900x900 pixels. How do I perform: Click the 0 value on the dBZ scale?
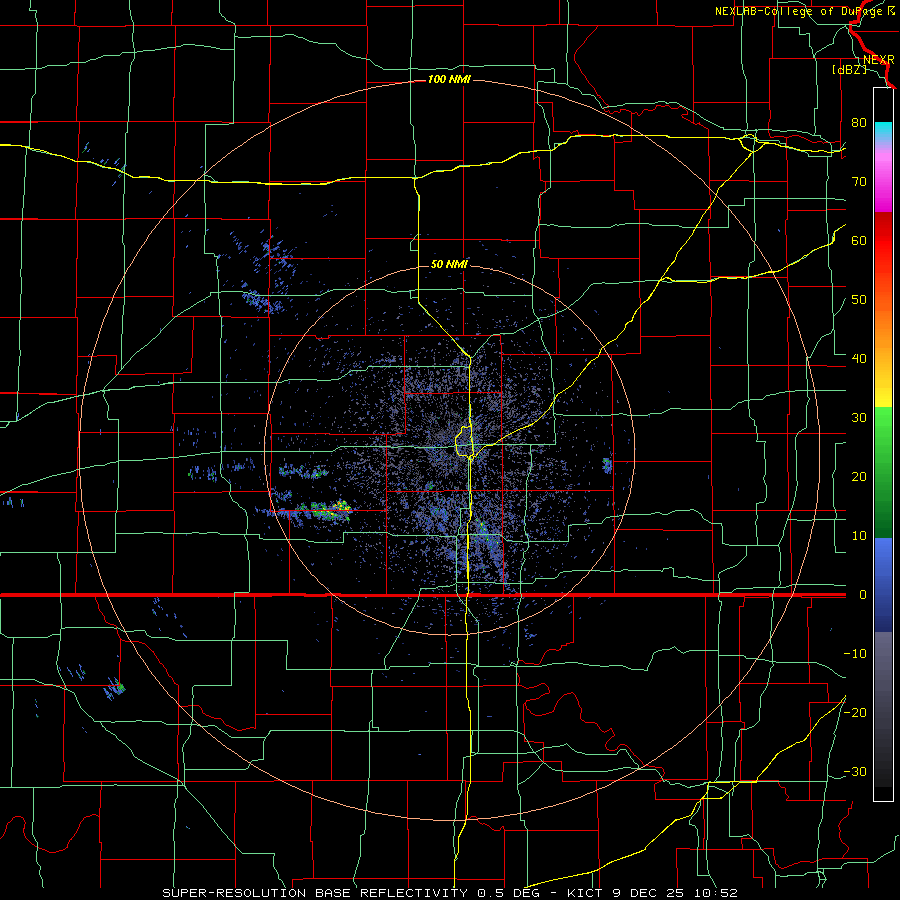point(863,595)
